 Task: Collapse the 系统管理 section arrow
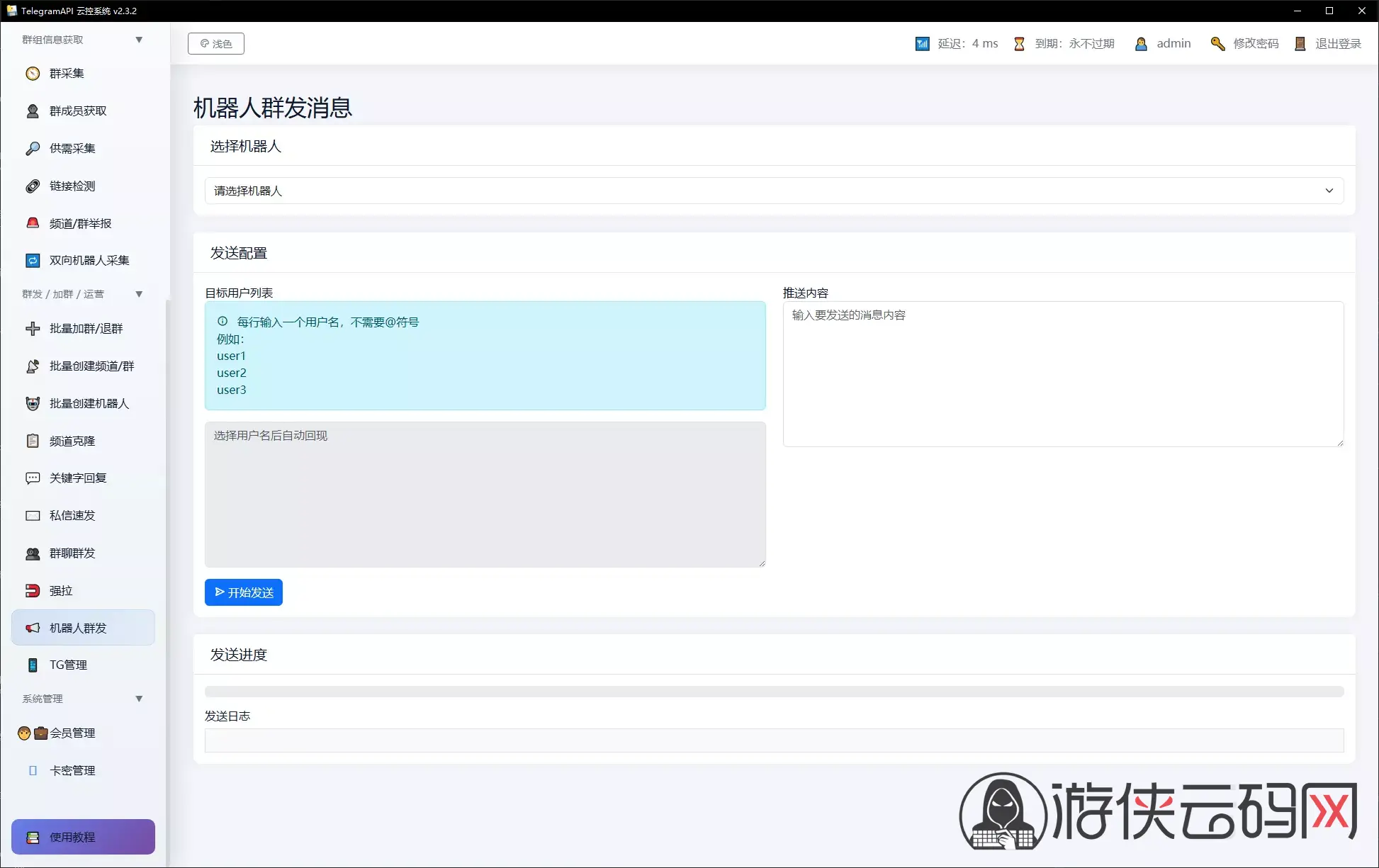coord(139,699)
